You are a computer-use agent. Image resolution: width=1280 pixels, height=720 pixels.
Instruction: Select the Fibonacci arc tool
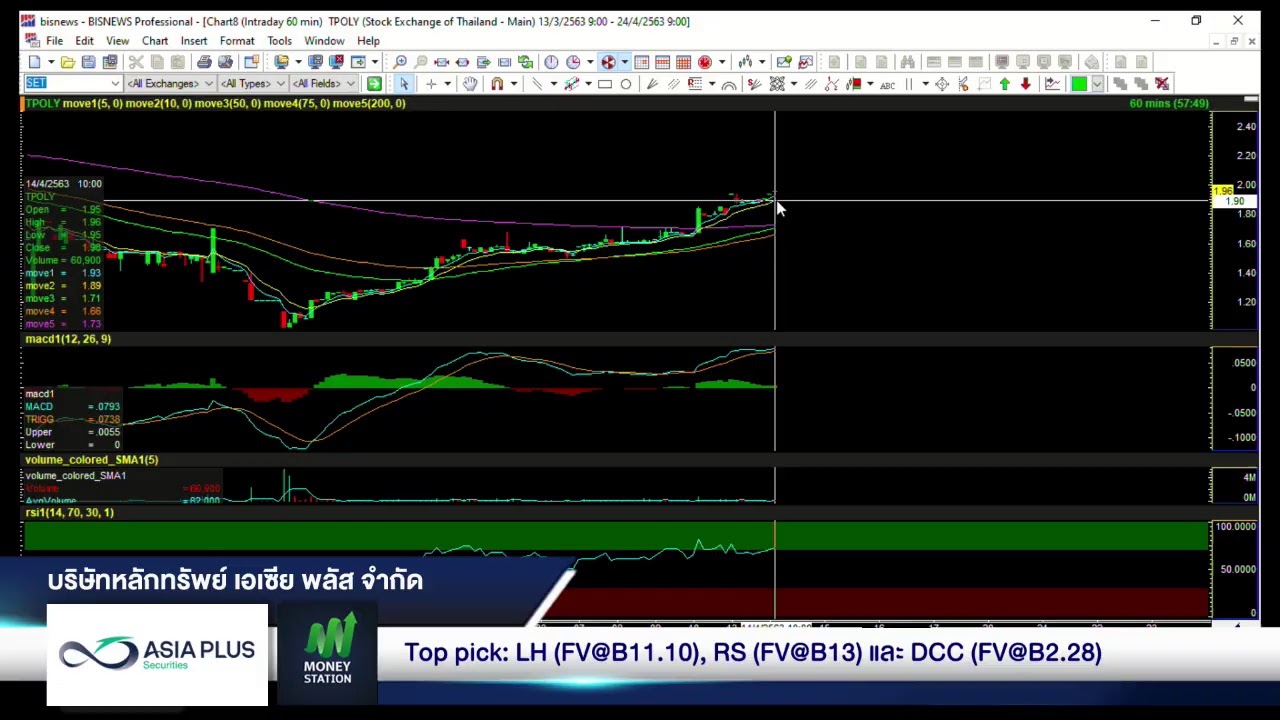coord(729,85)
